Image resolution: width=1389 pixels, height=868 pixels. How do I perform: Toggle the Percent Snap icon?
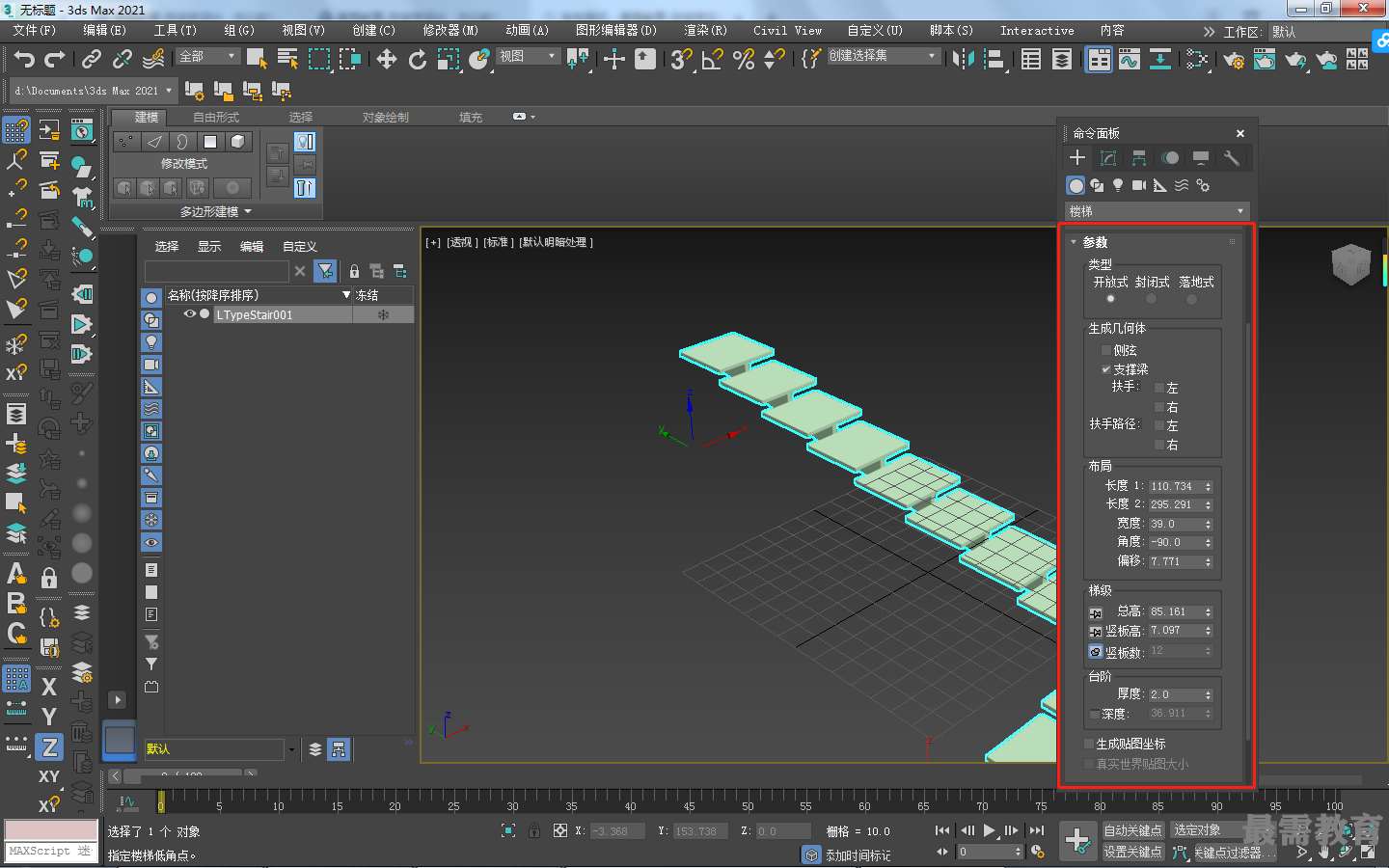tap(744, 60)
